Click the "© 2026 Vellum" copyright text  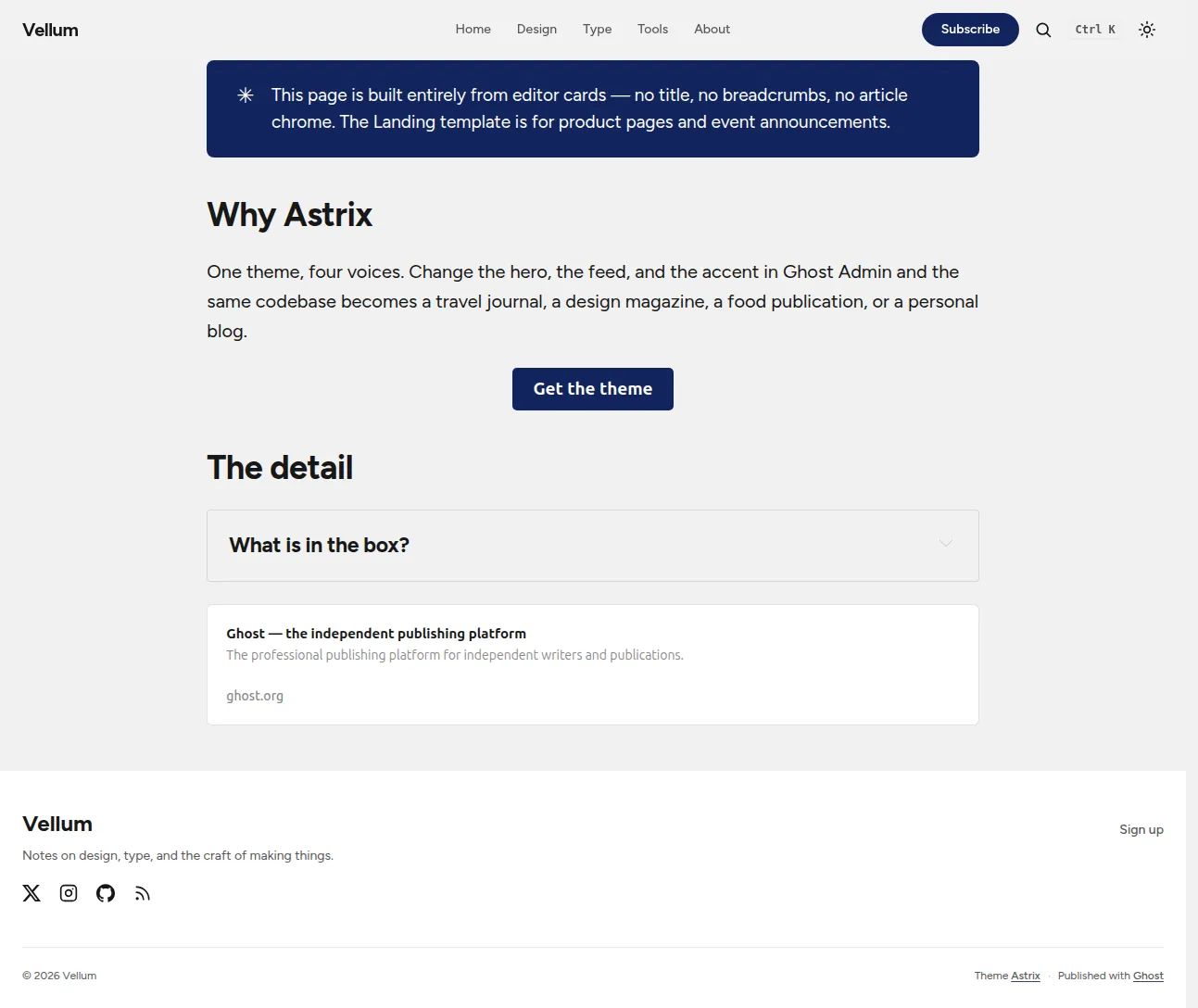(59, 976)
